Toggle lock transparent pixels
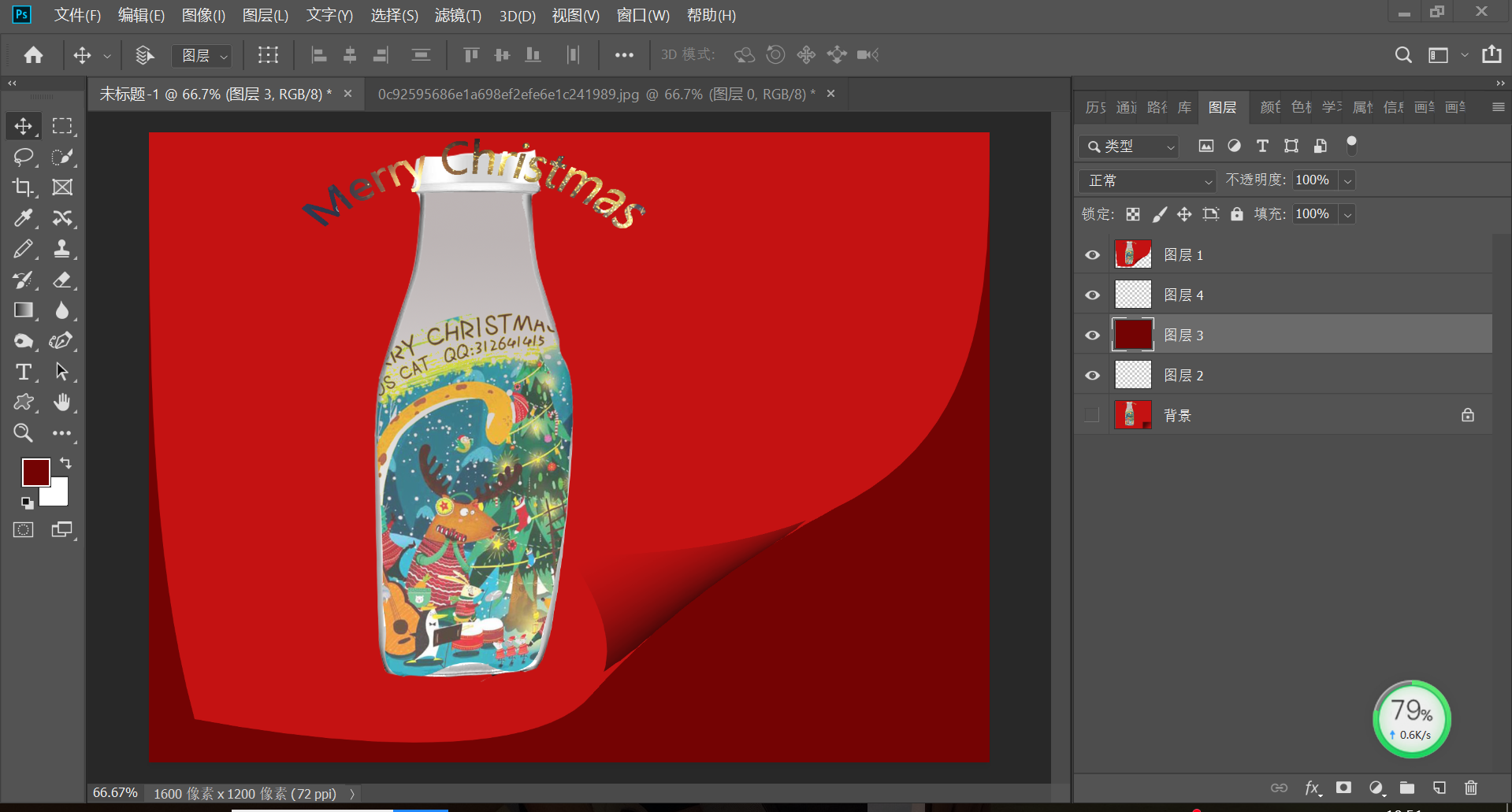Viewport: 1512px width, 812px height. click(x=1133, y=214)
